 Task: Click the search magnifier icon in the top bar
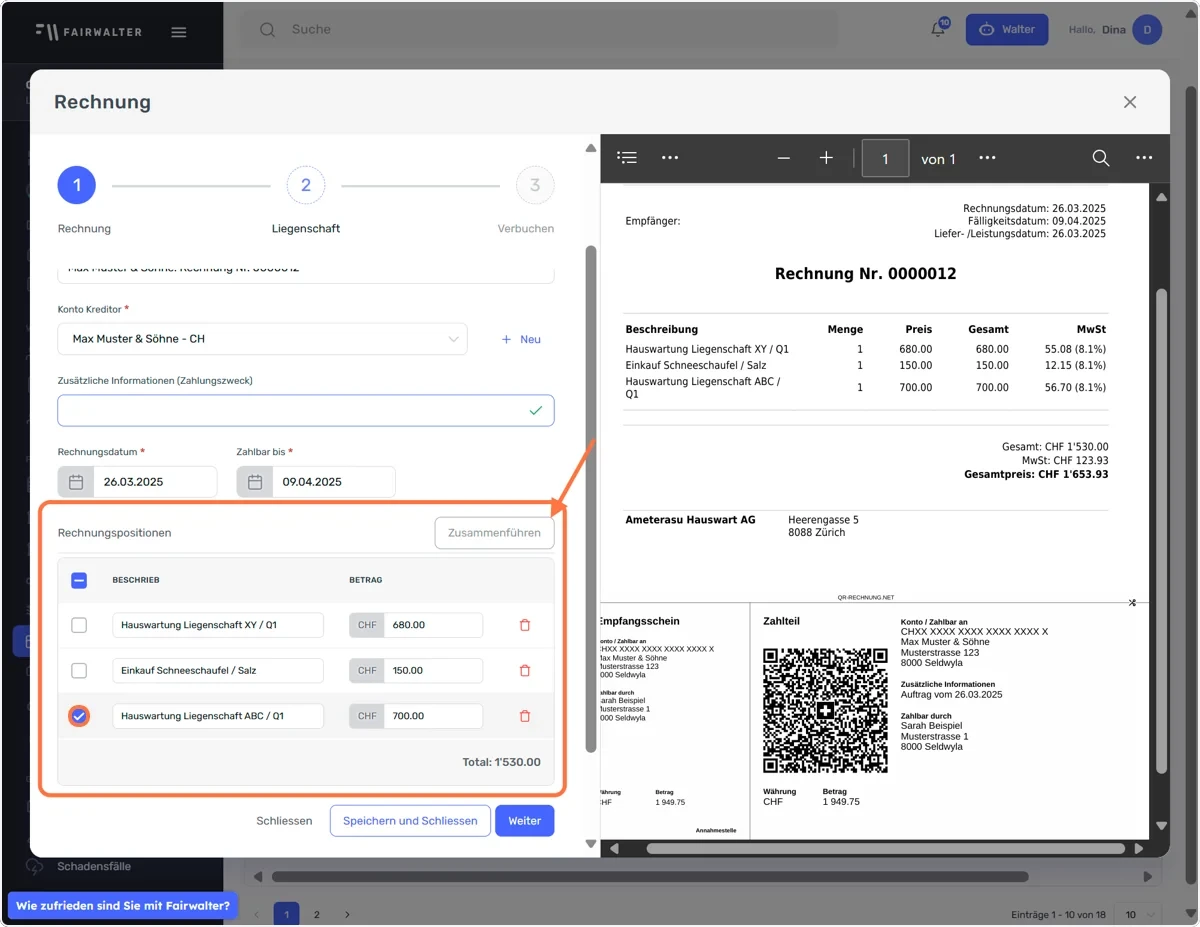tap(267, 30)
